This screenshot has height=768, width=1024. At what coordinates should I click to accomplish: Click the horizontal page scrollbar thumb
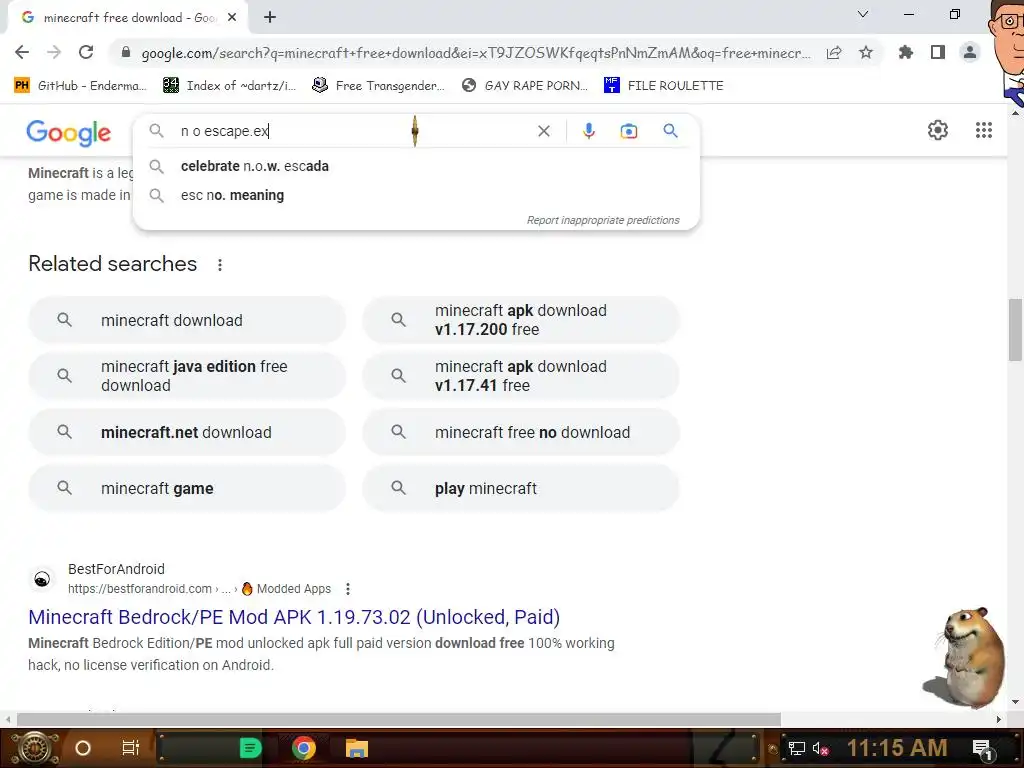click(399, 719)
